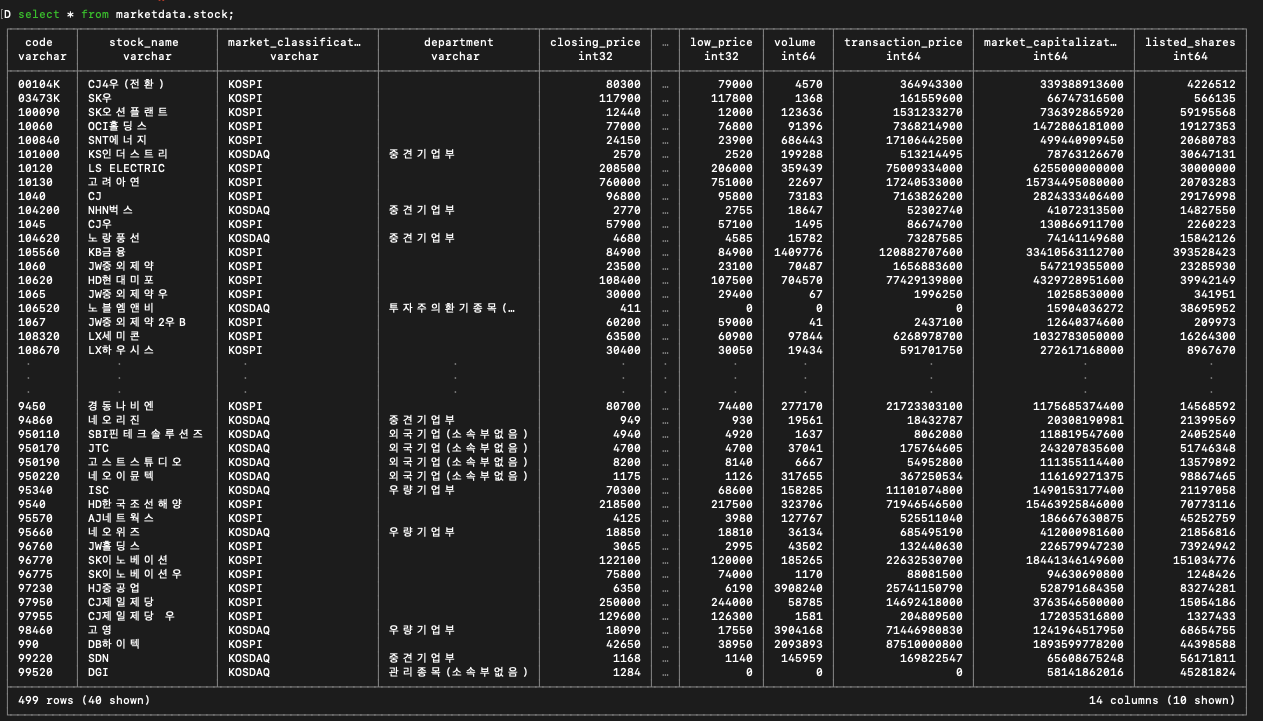Image resolution: width=1263 pixels, height=721 pixels.
Task: Click the 'transaction_price' column header
Action: [903, 42]
